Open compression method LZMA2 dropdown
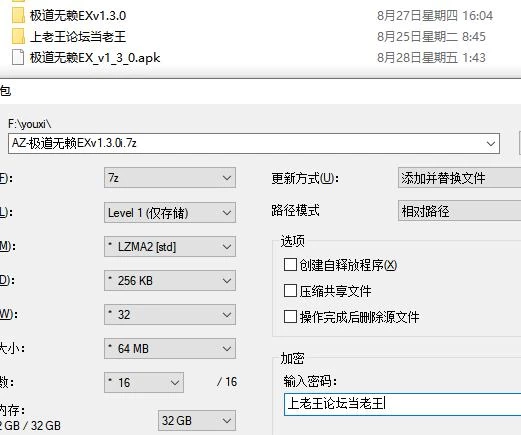The height and width of the screenshot is (435, 521). [x=170, y=247]
